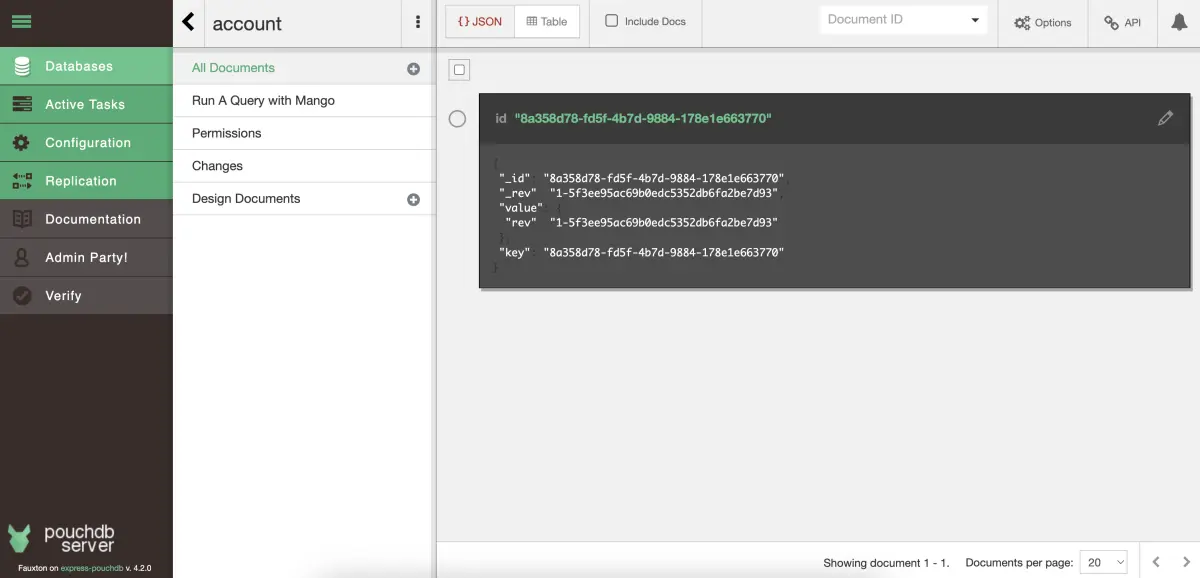This screenshot has width=1200, height=578.
Task: Go to the next page of documents
Action: [x=1186, y=562]
